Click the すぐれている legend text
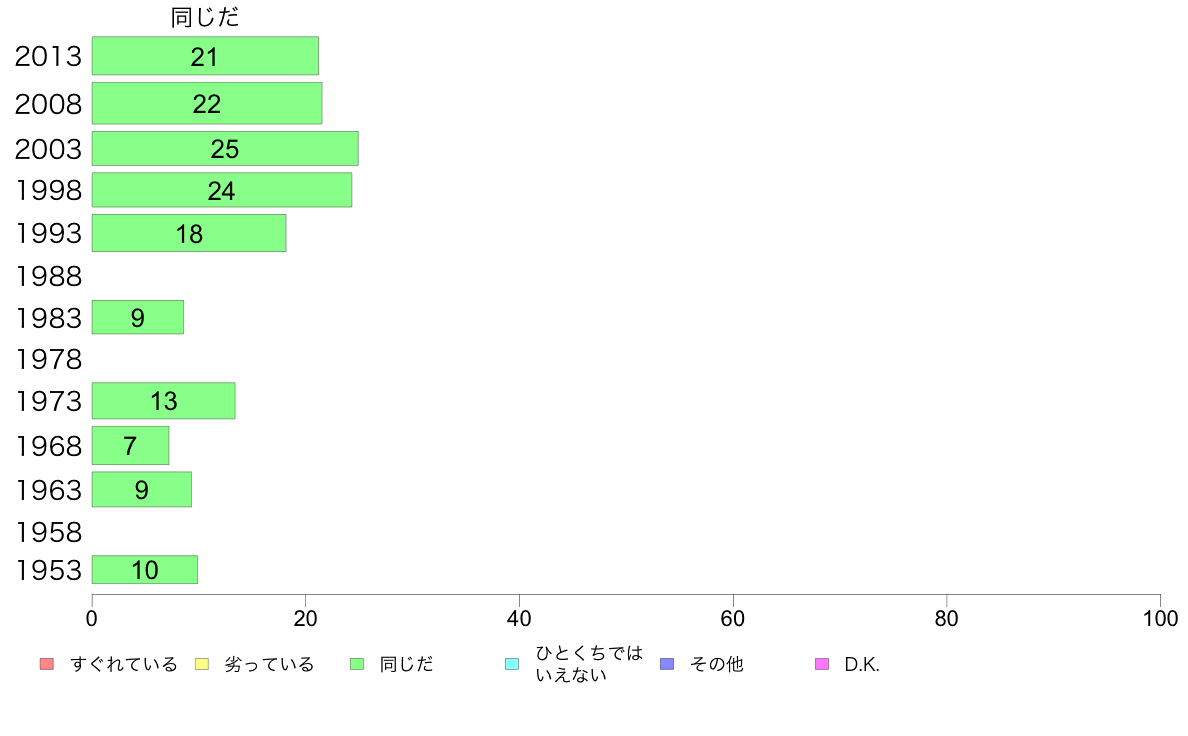The width and height of the screenshot is (1188, 736). [124, 665]
